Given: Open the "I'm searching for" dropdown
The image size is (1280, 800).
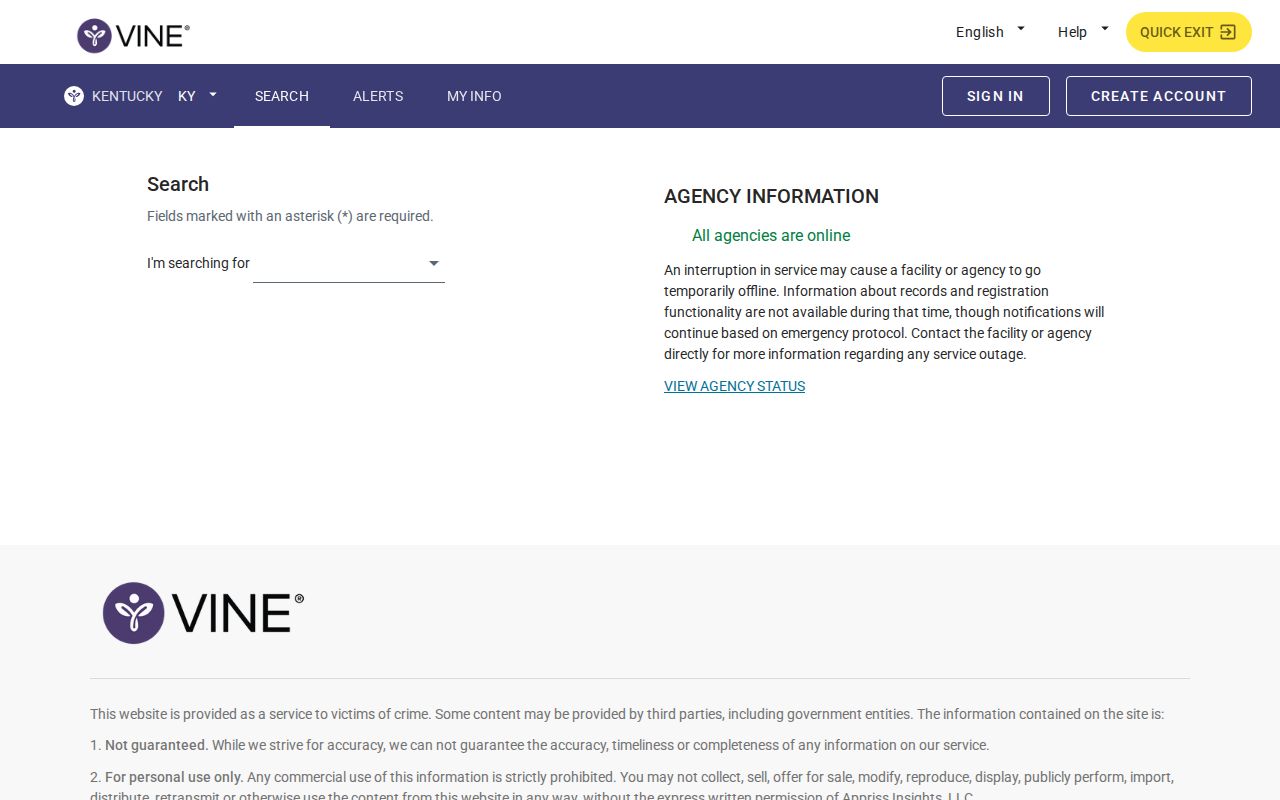Looking at the screenshot, I should (349, 264).
